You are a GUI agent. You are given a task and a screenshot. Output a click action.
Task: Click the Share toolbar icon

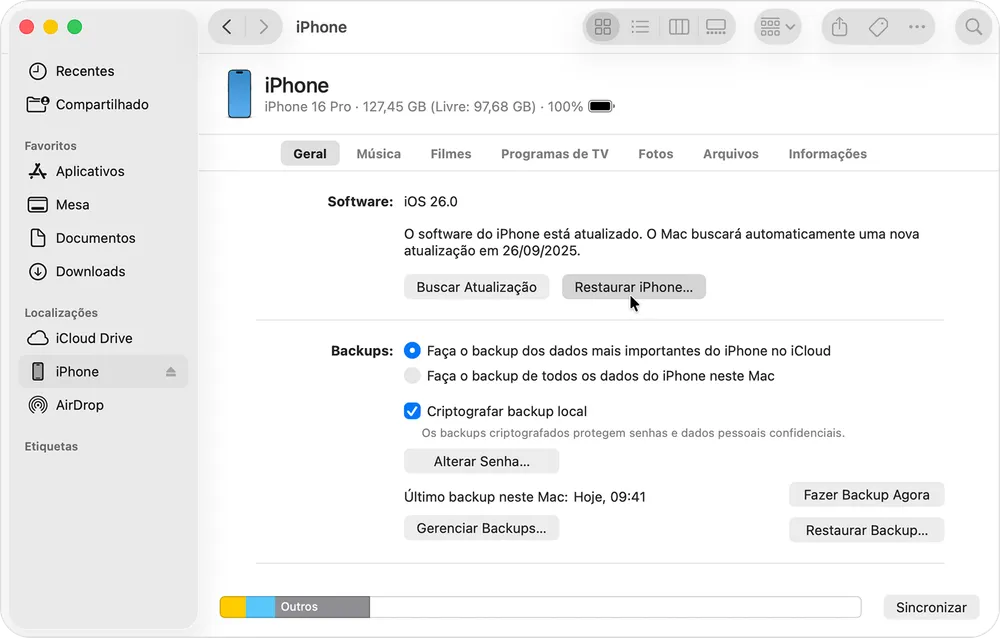pos(839,27)
